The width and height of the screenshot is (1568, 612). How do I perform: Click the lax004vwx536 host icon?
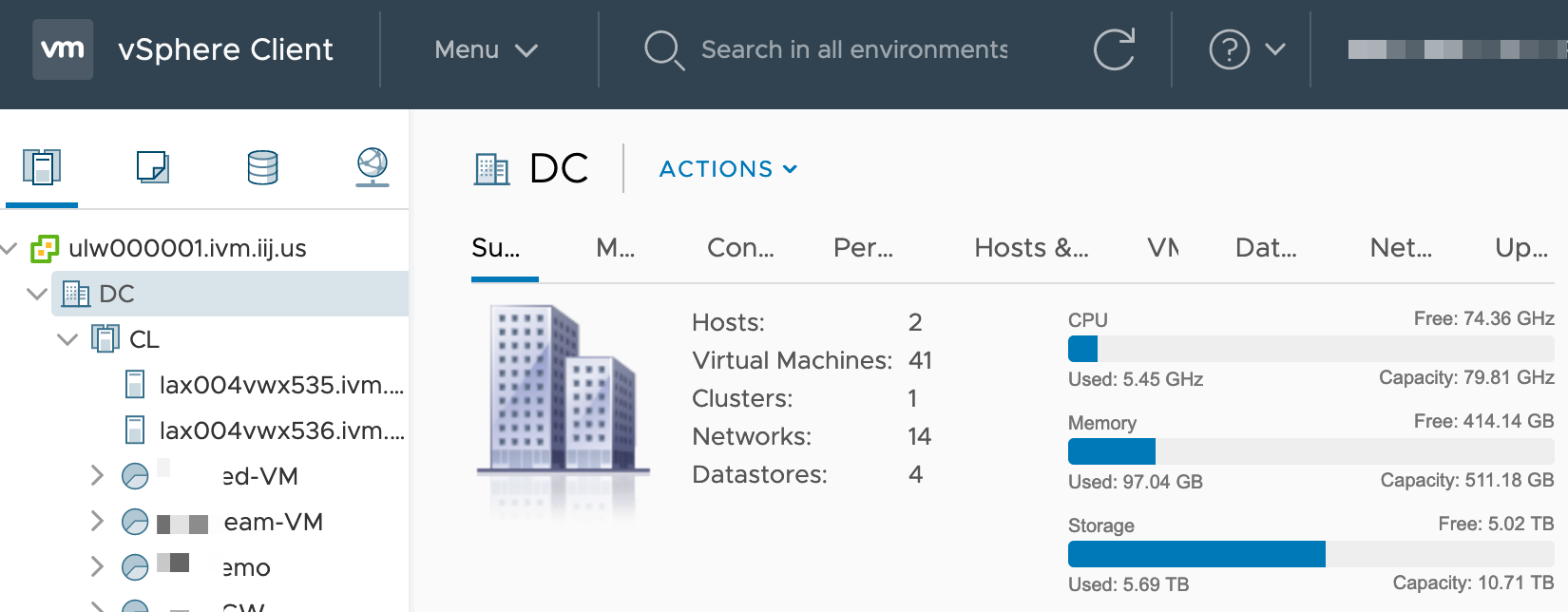136,430
